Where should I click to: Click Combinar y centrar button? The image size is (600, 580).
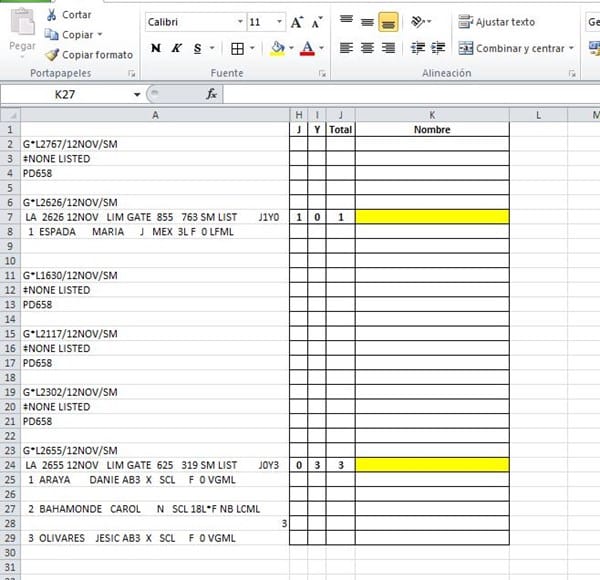(511, 49)
